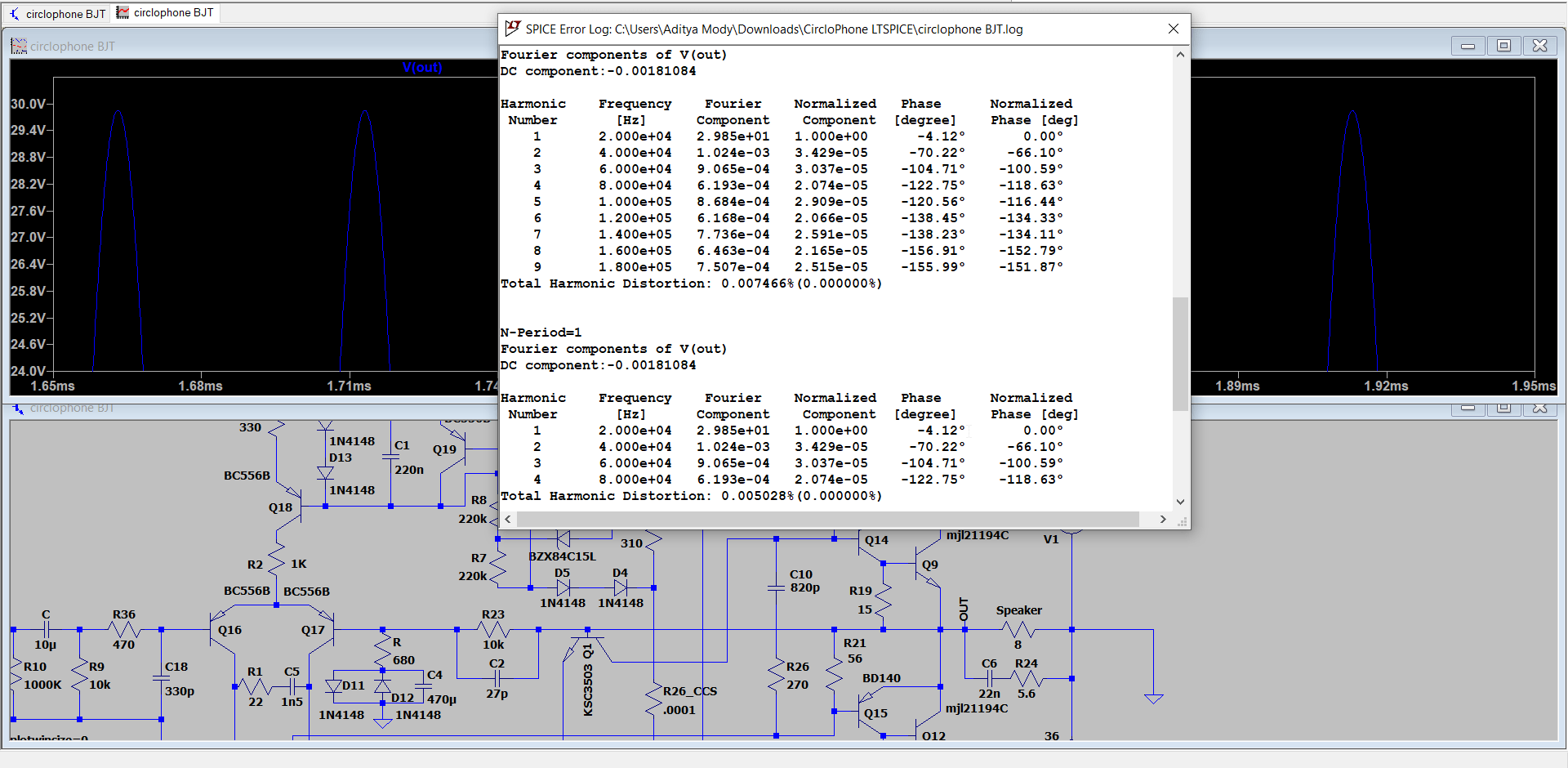Image resolution: width=1568 pixels, height=768 pixels.
Task: Select diode D11 symbol
Action: point(333,686)
